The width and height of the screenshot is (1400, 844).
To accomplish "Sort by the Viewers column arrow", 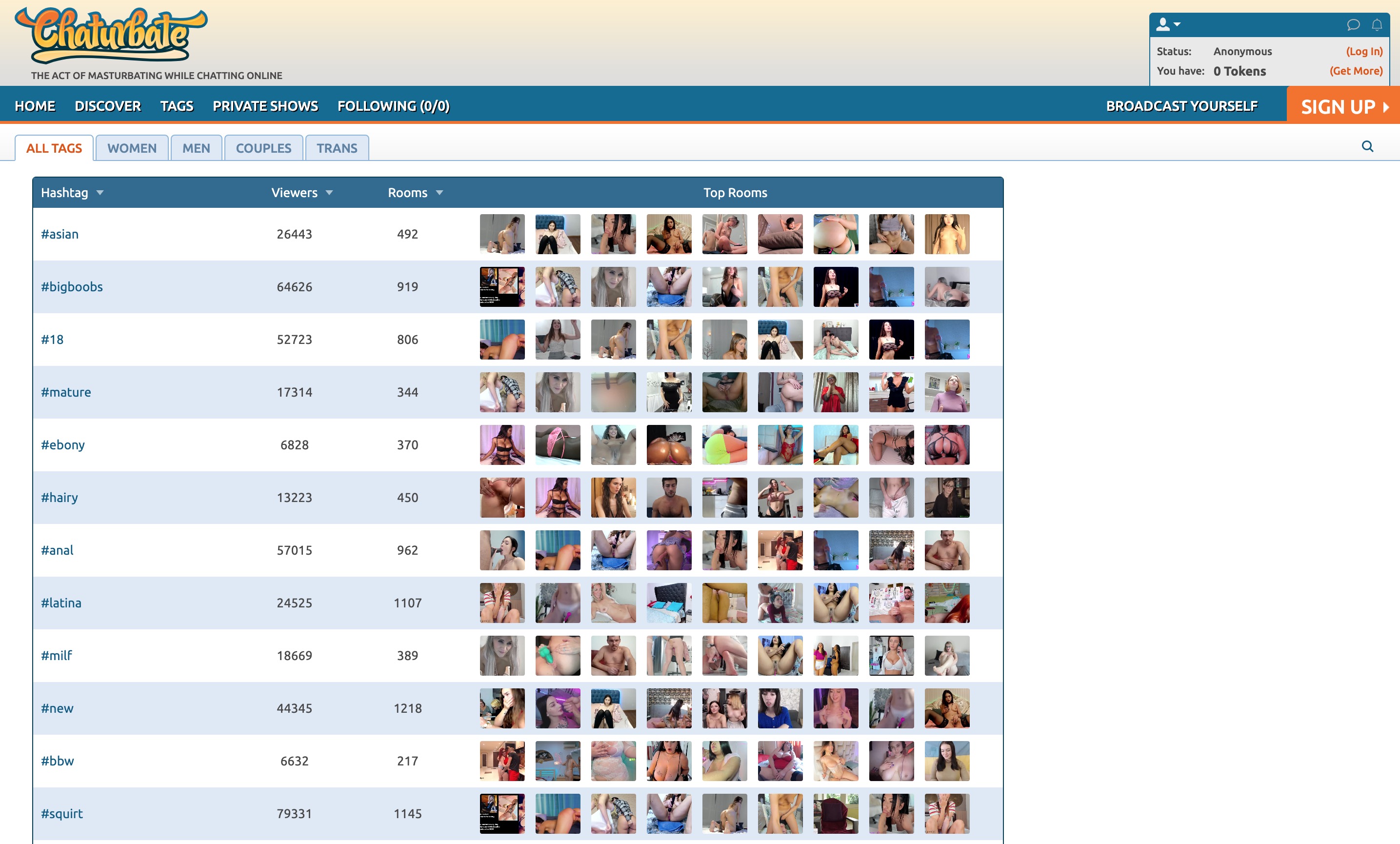I will pos(329,193).
